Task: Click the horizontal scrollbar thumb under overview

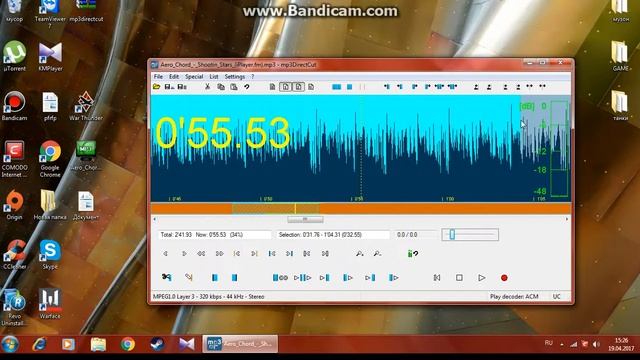Action: [305, 219]
